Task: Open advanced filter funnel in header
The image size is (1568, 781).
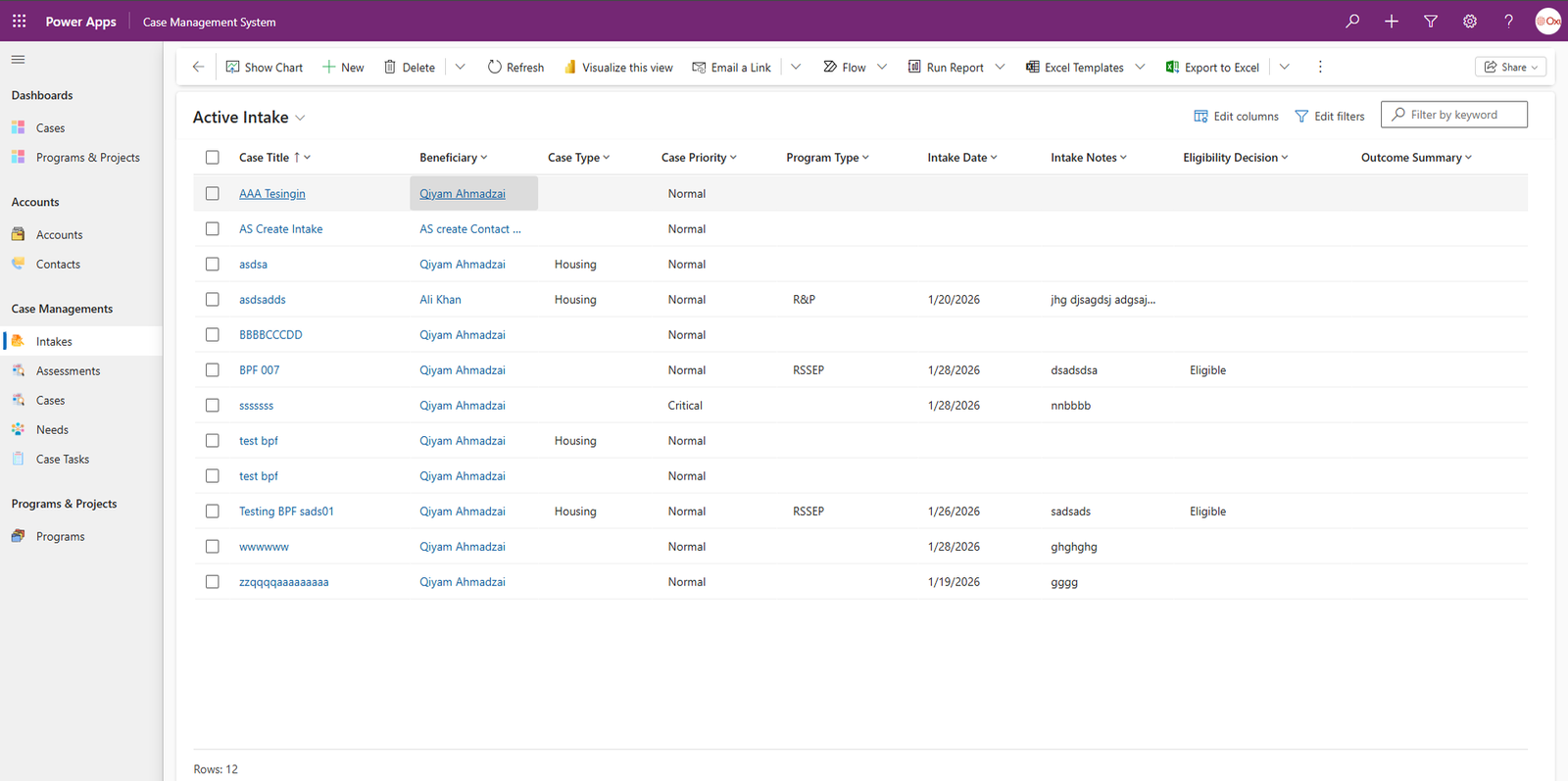Action: point(1430,21)
